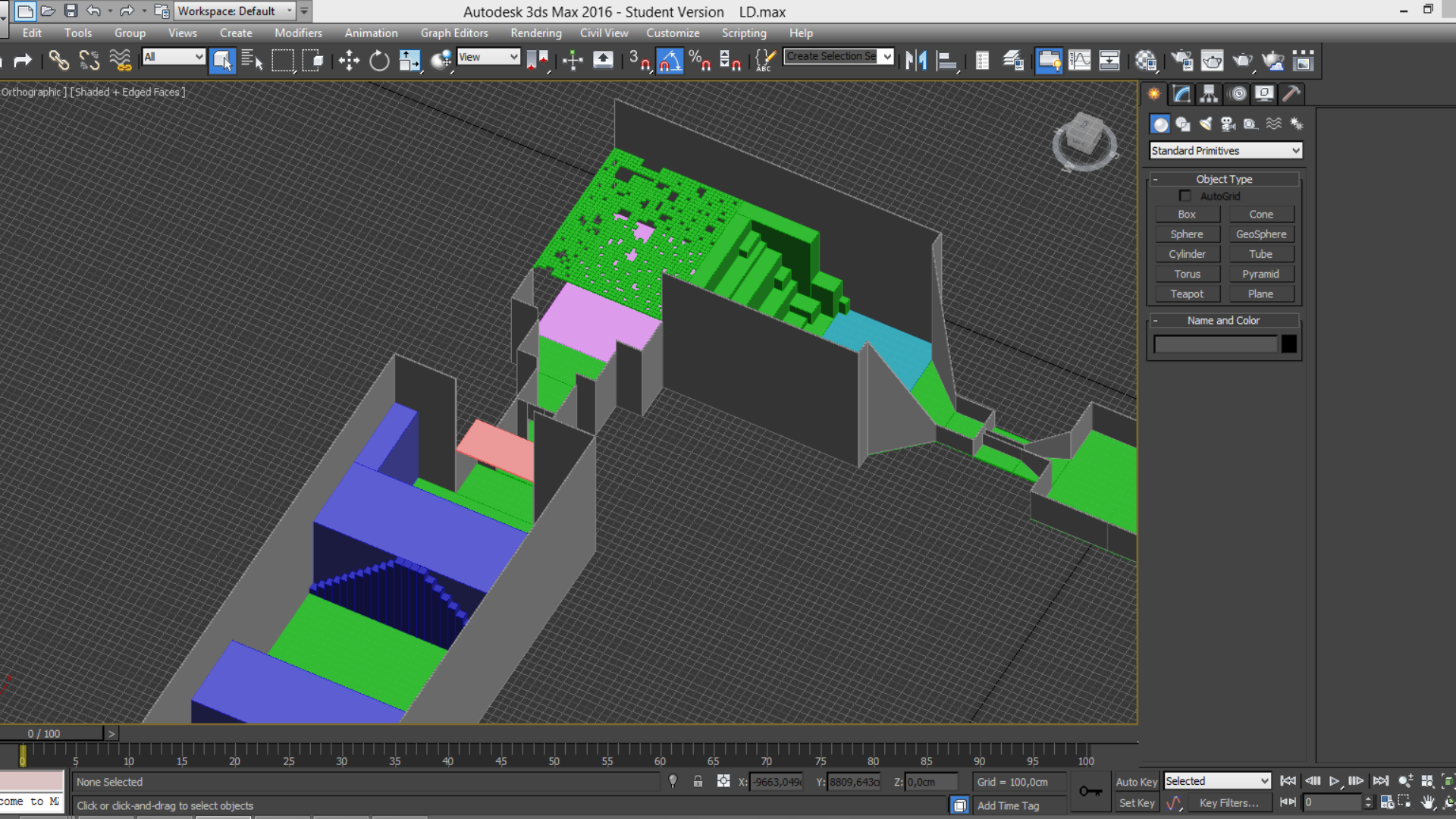The width and height of the screenshot is (1456, 819).
Task: Select Lights category in Create panel
Action: click(x=1206, y=124)
